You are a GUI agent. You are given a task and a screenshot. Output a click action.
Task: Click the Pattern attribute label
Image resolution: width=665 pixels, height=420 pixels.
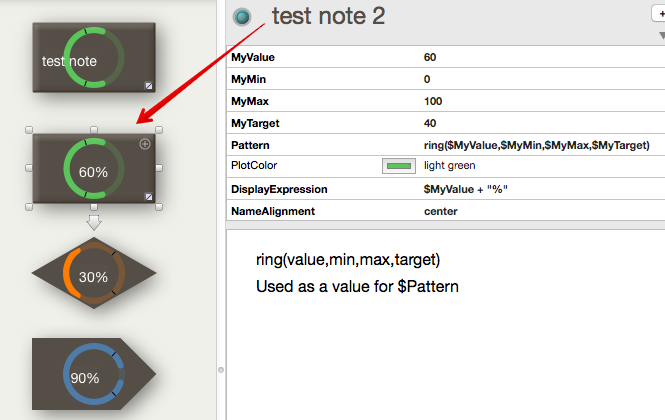[250, 146]
